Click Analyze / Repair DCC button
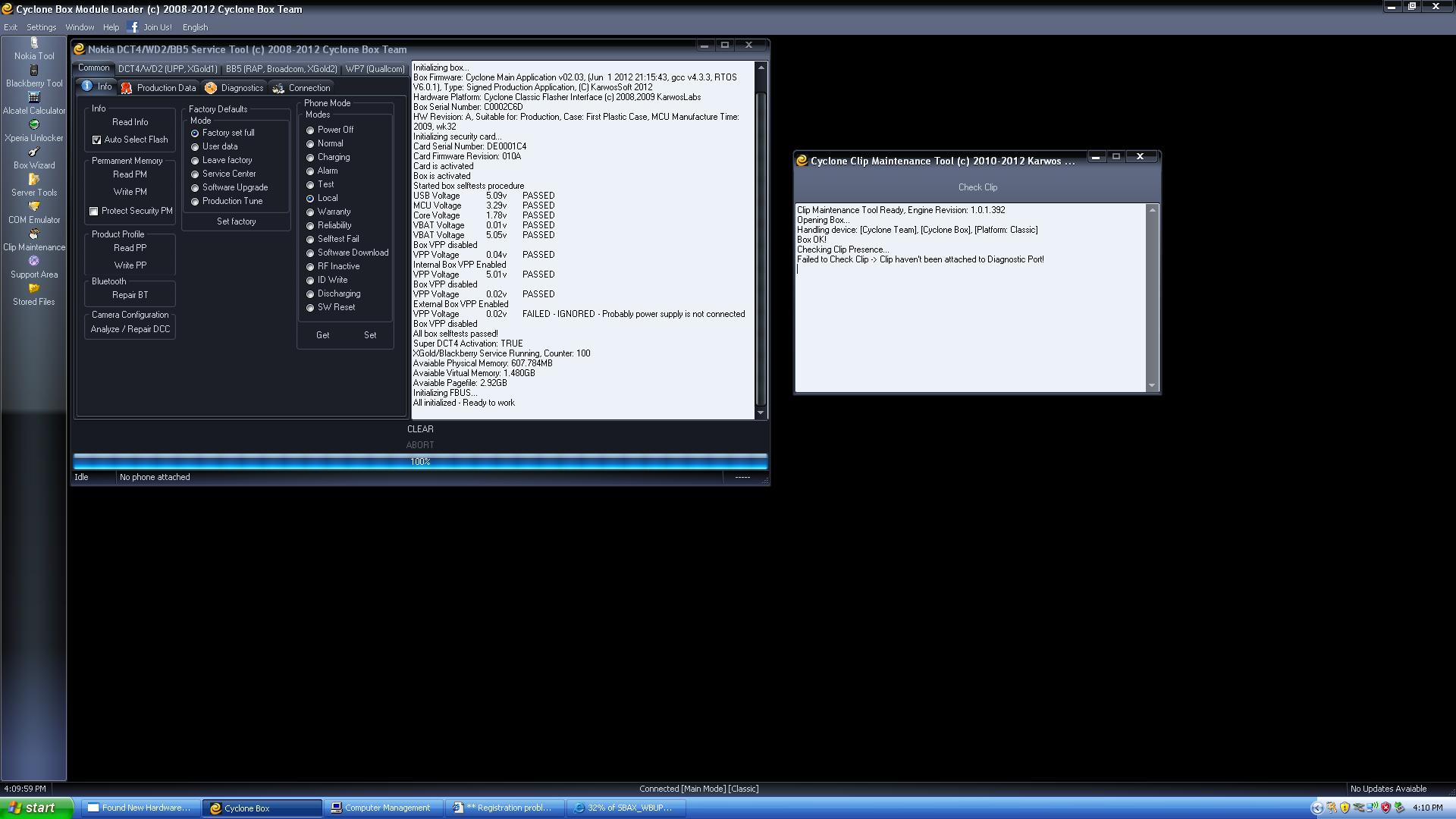This screenshot has width=1456, height=819. (x=130, y=329)
